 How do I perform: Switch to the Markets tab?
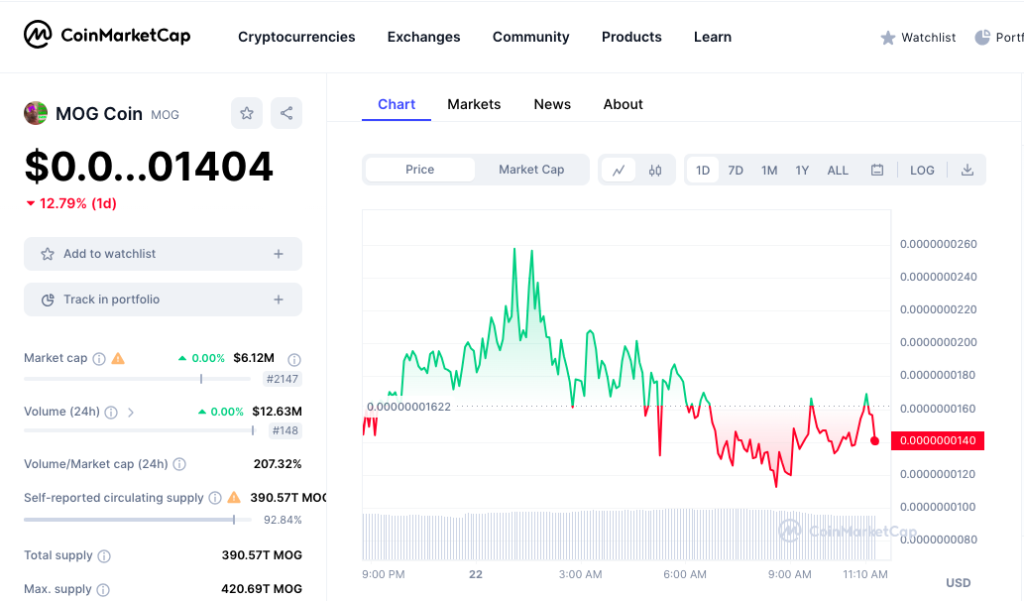(x=474, y=104)
